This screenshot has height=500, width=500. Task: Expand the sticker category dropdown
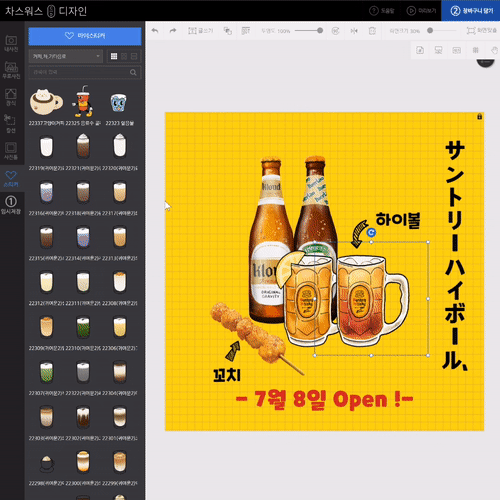[x=65, y=56]
